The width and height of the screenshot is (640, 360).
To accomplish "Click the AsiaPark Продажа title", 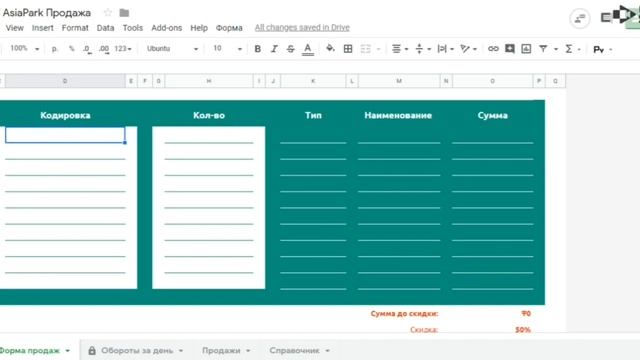I will coord(47,13).
